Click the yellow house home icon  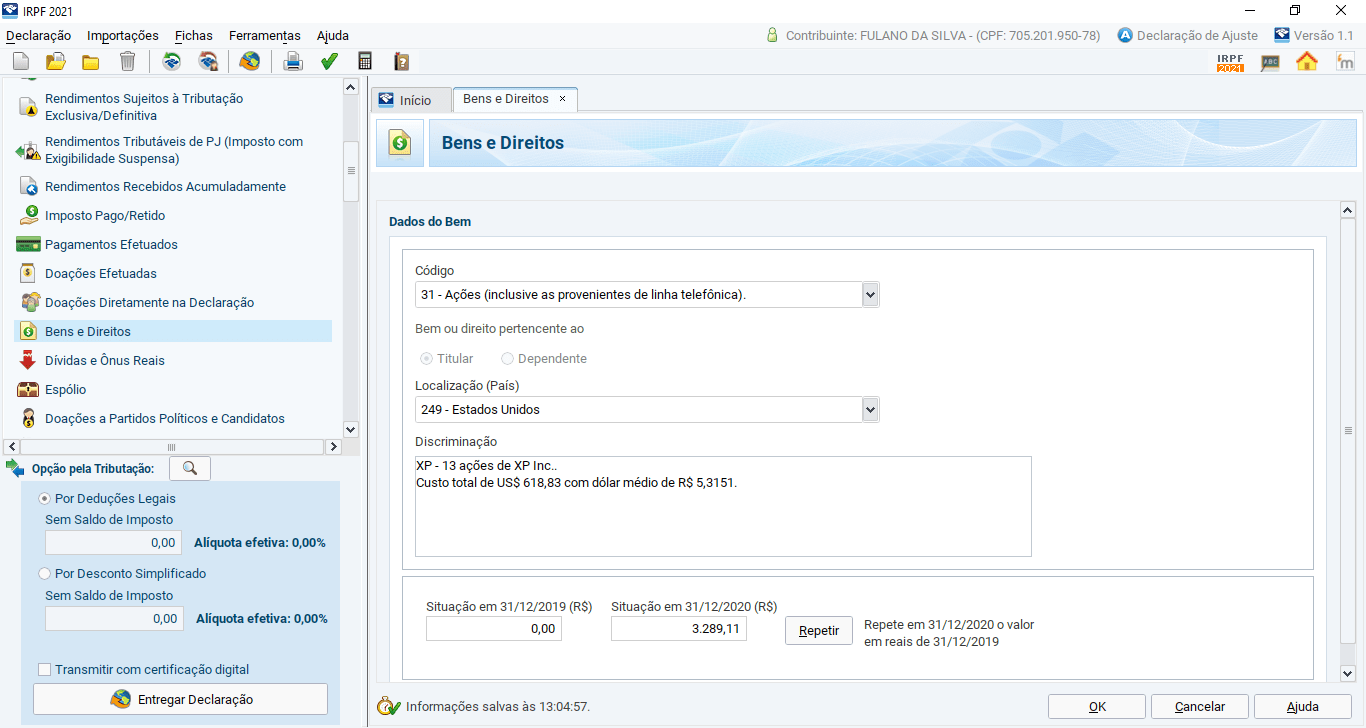(x=1307, y=62)
